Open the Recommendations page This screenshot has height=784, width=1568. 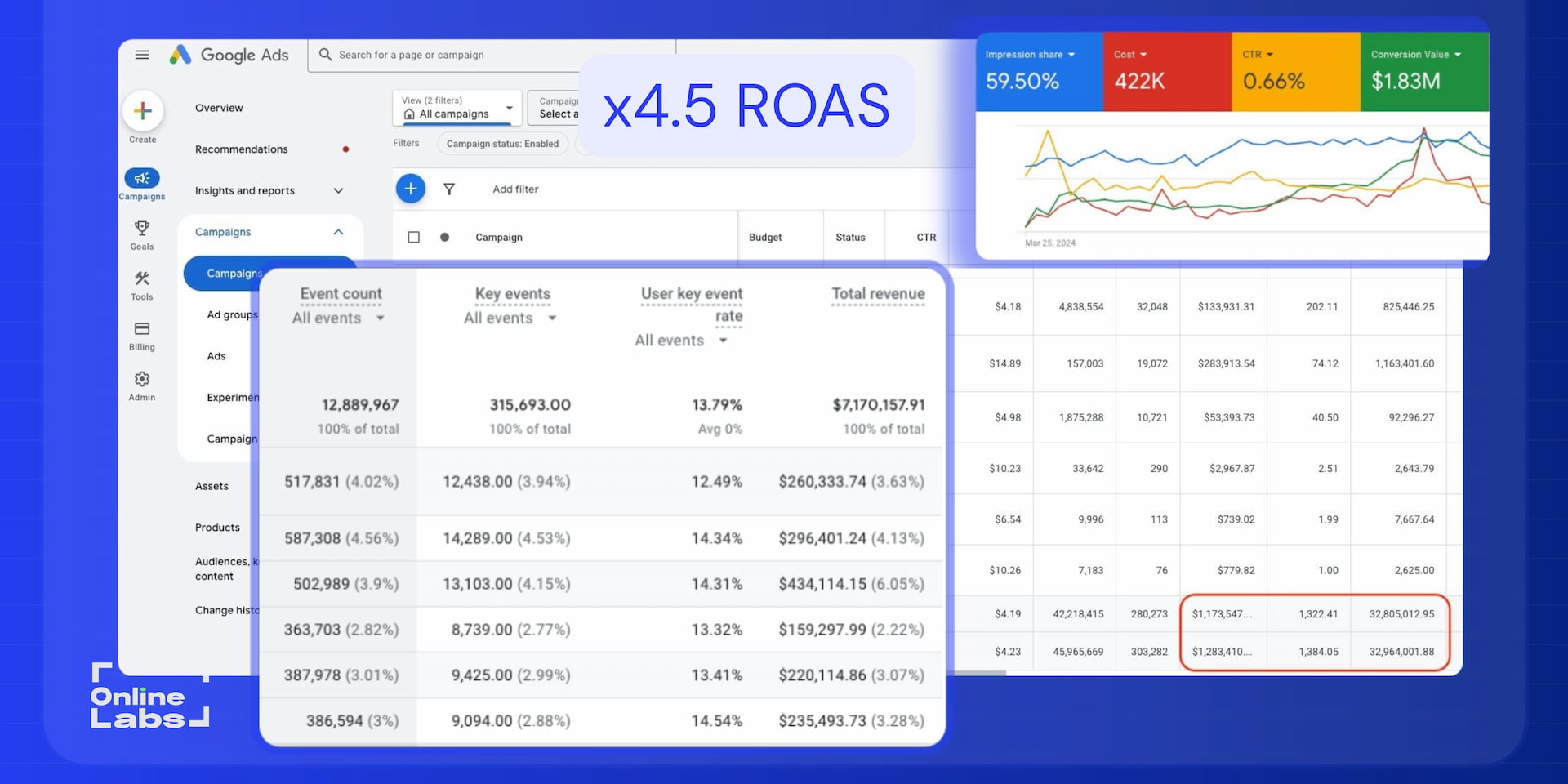241,149
